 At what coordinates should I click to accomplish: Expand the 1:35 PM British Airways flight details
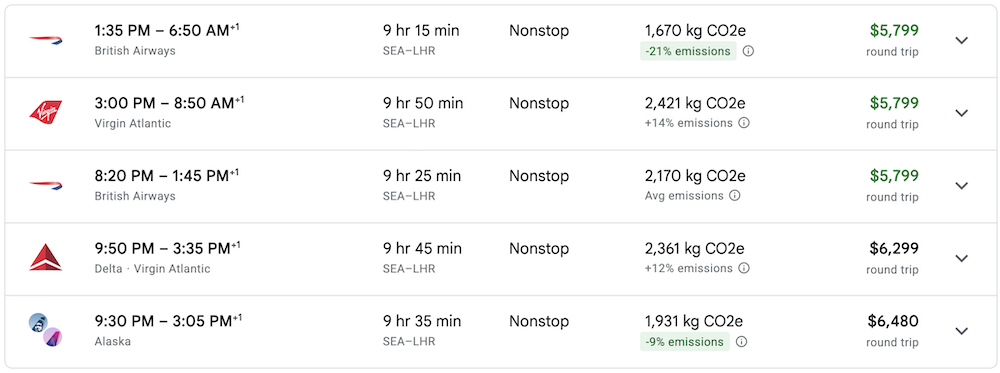tap(962, 40)
